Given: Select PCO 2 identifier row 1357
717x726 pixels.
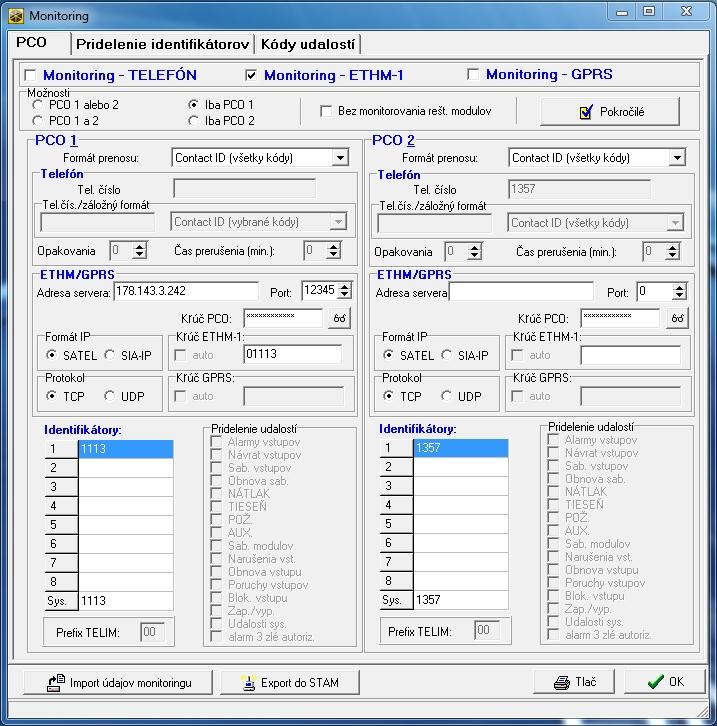Looking at the screenshot, I should pos(461,448).
